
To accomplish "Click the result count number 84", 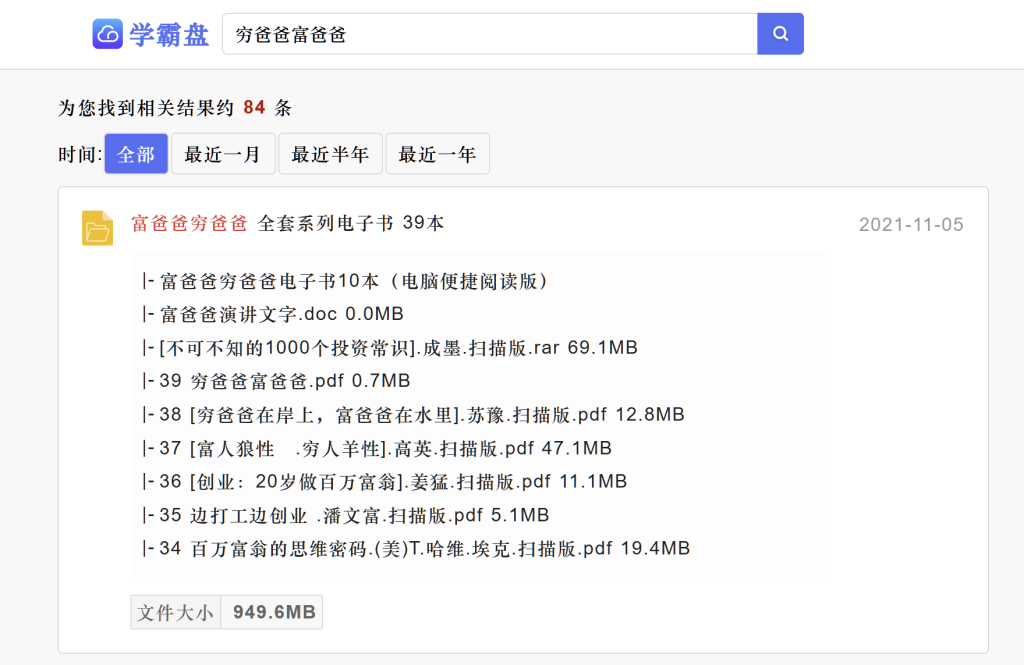I will [x=254, y=108].
